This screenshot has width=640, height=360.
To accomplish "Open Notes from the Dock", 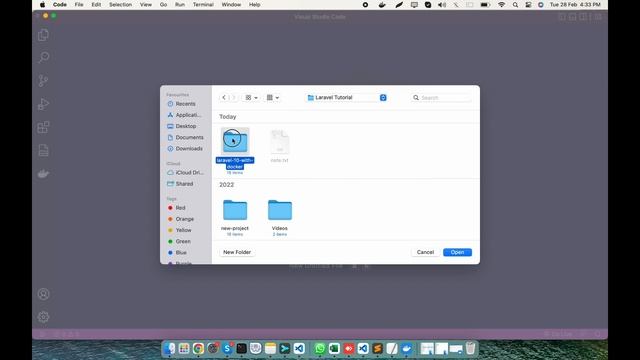I will (270, 348).
